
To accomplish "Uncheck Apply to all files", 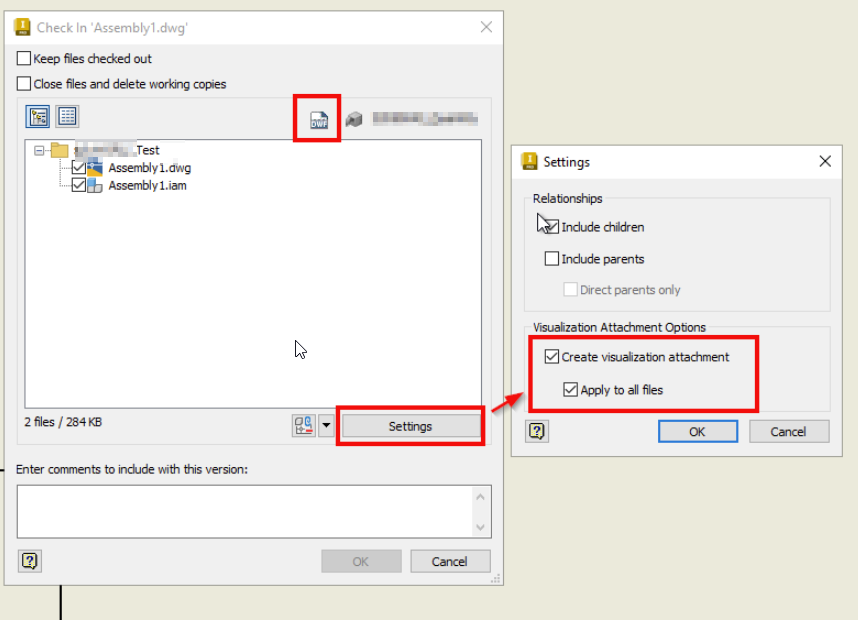I will [x=570, y=390].
